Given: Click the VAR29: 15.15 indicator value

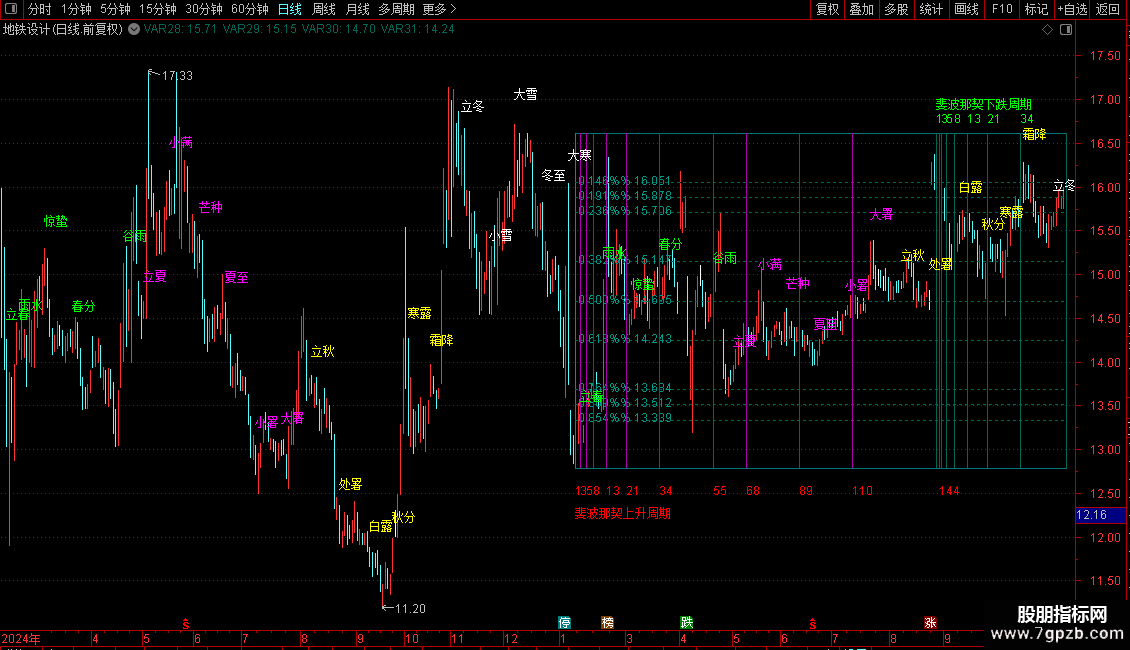Looking at the screenshot, I should [x=259, y=29].
